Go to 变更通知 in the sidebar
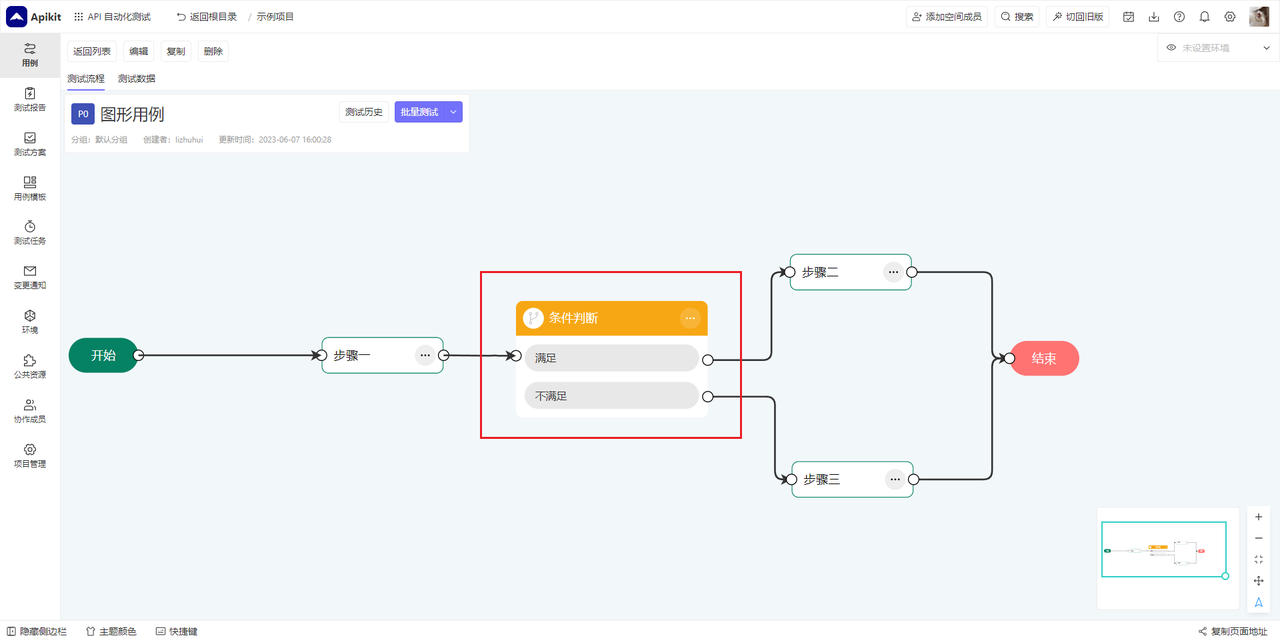The image size is (1280, 640). click(30, 277)
